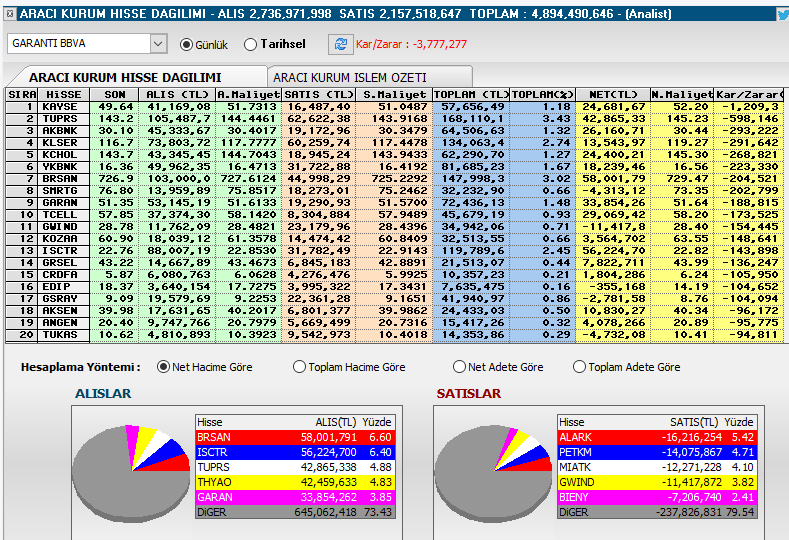
Task: Click the white TUPRS row in ALISLAR legend
Action: (295, 467)
